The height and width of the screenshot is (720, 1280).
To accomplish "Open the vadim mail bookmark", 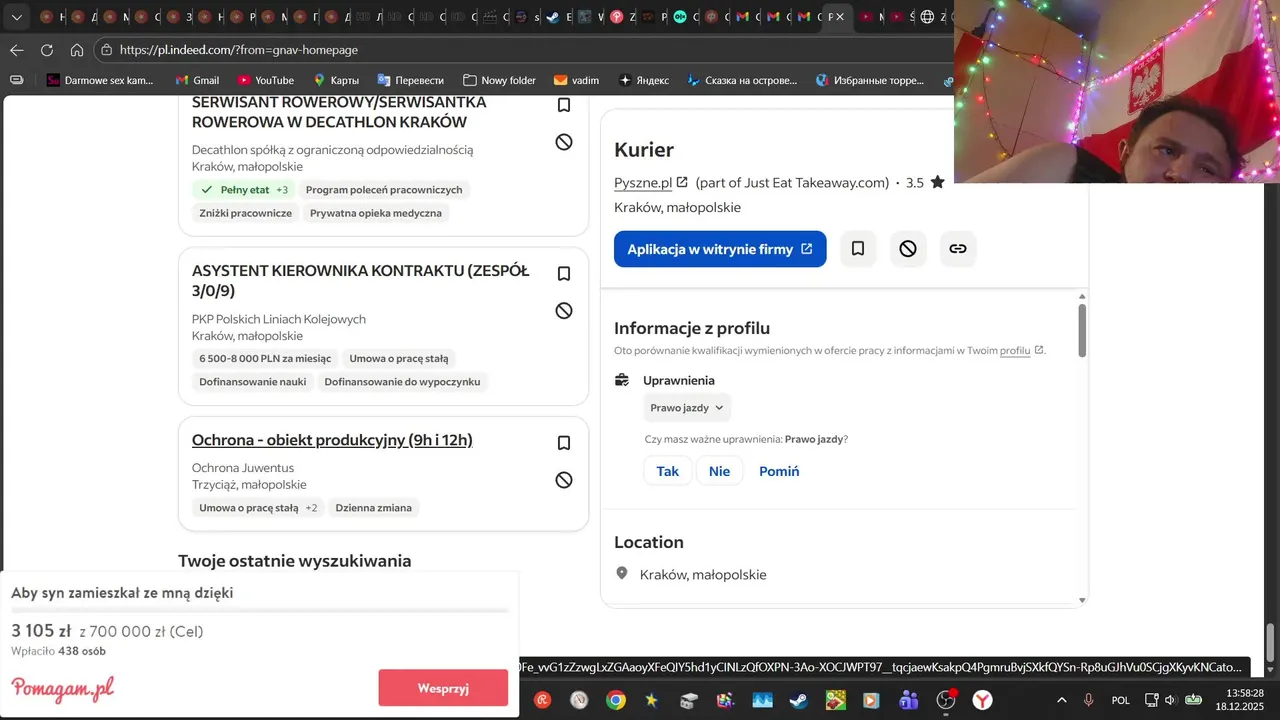I will click(576, 80).
